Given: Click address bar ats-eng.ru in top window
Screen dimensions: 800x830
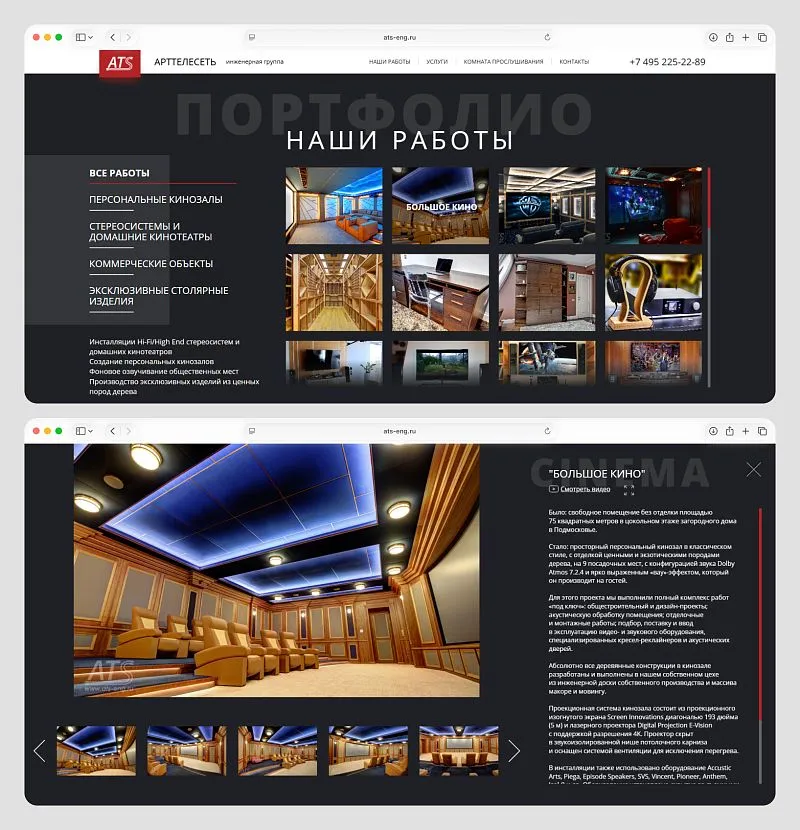Looking at the screenshot, I should pos(400,37).
